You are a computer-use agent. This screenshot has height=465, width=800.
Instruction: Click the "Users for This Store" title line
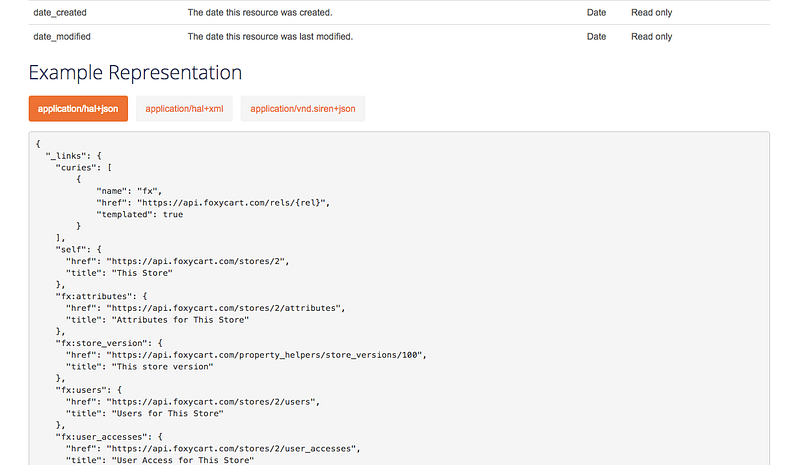tap(145, 414)
